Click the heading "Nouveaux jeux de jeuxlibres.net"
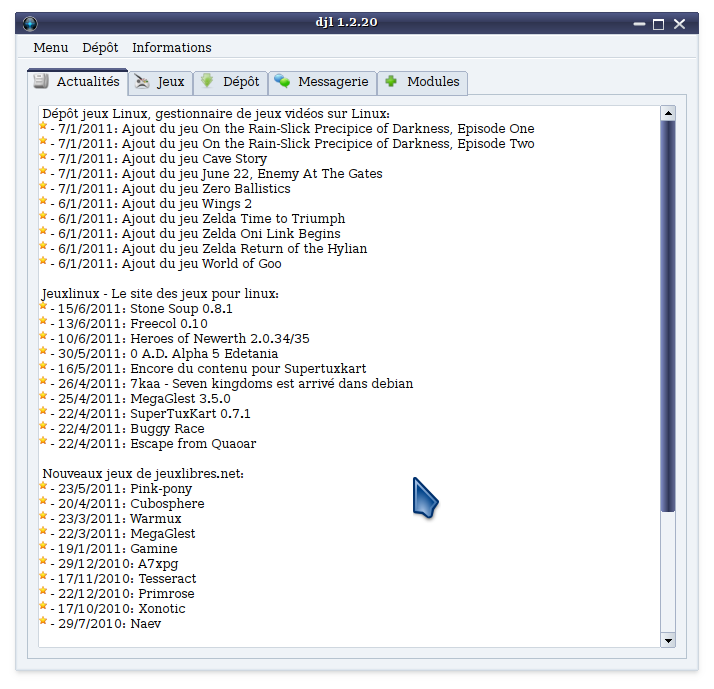Screen dimensions: 714x689 (143, 474)
